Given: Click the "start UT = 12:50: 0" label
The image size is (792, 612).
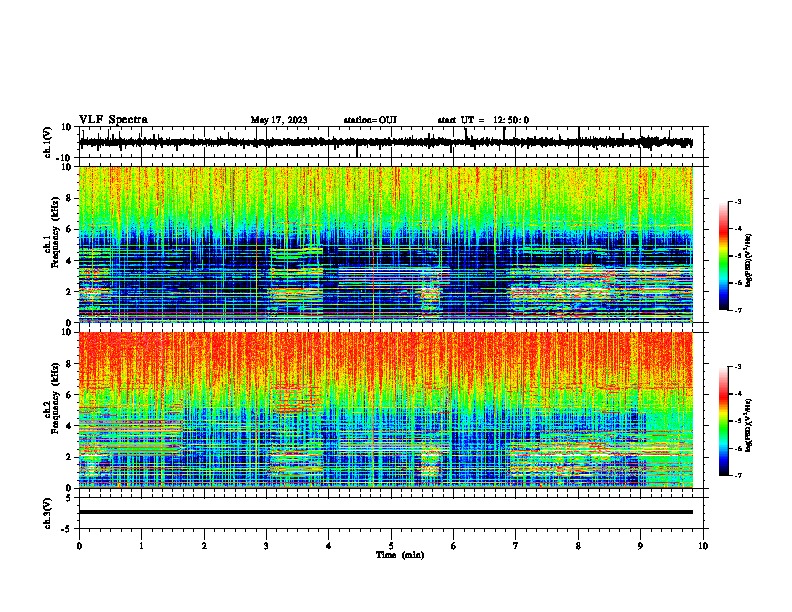Looking at the screenshot, I should click(483, 120).
